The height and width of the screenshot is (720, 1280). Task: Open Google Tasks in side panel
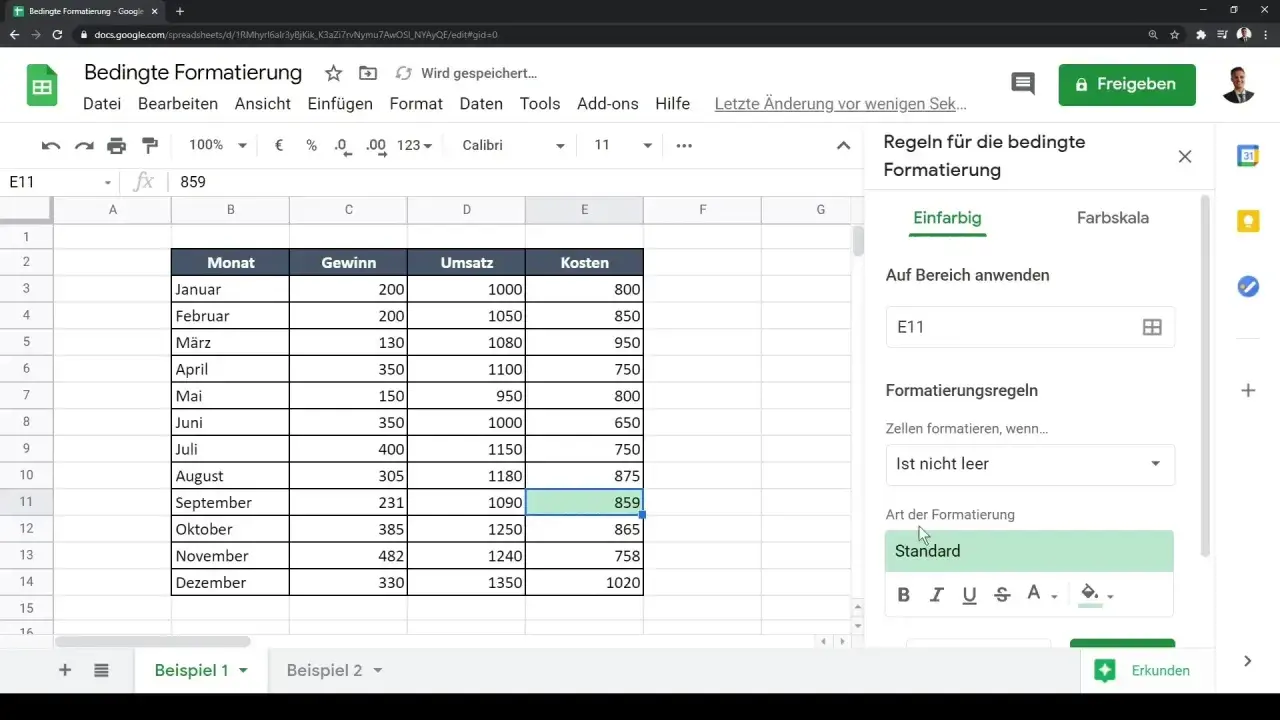(x=1248, y=287)
